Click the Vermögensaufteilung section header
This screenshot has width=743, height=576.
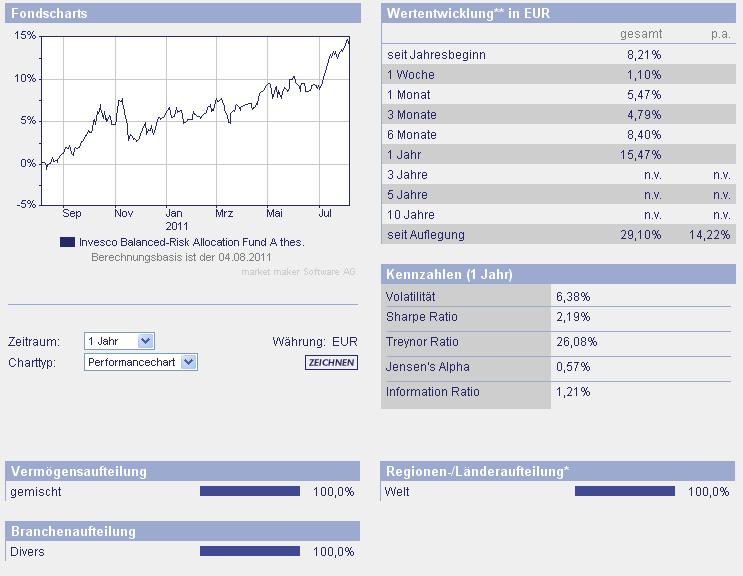click(x=183, y=471)
